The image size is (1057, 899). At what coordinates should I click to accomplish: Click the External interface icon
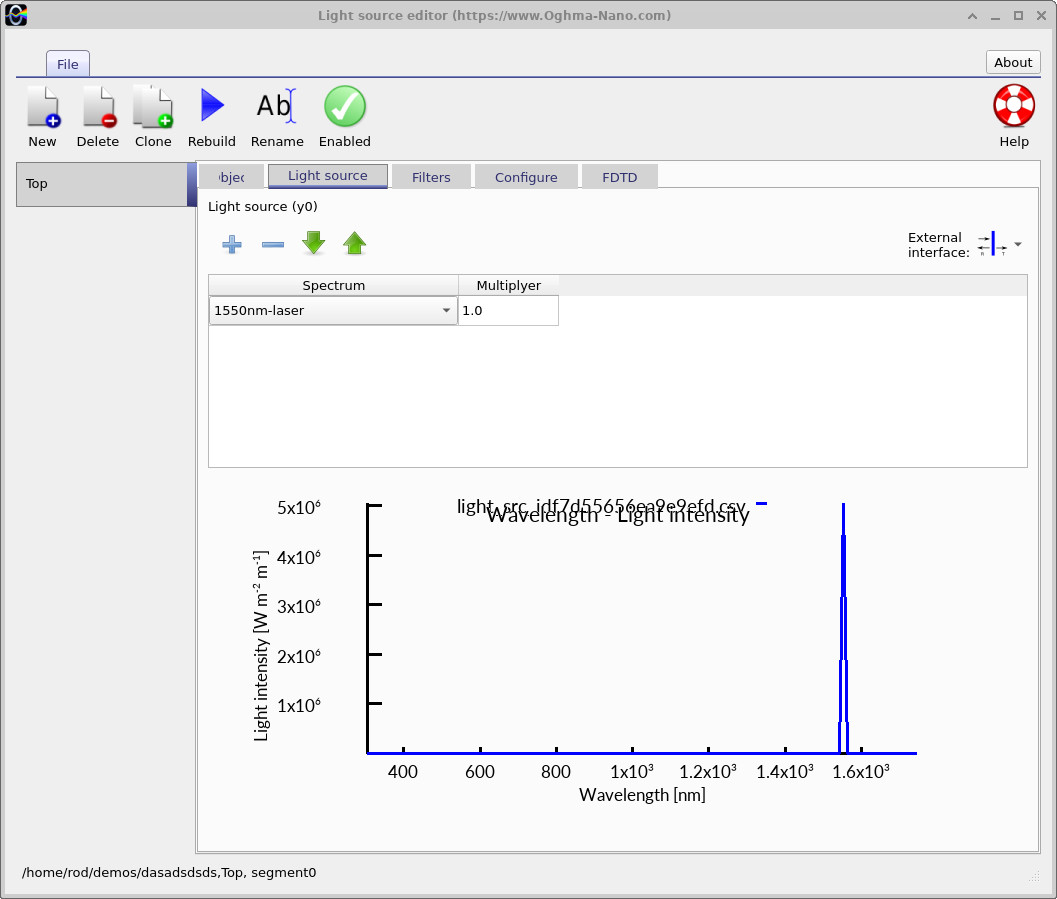point(992,244)
